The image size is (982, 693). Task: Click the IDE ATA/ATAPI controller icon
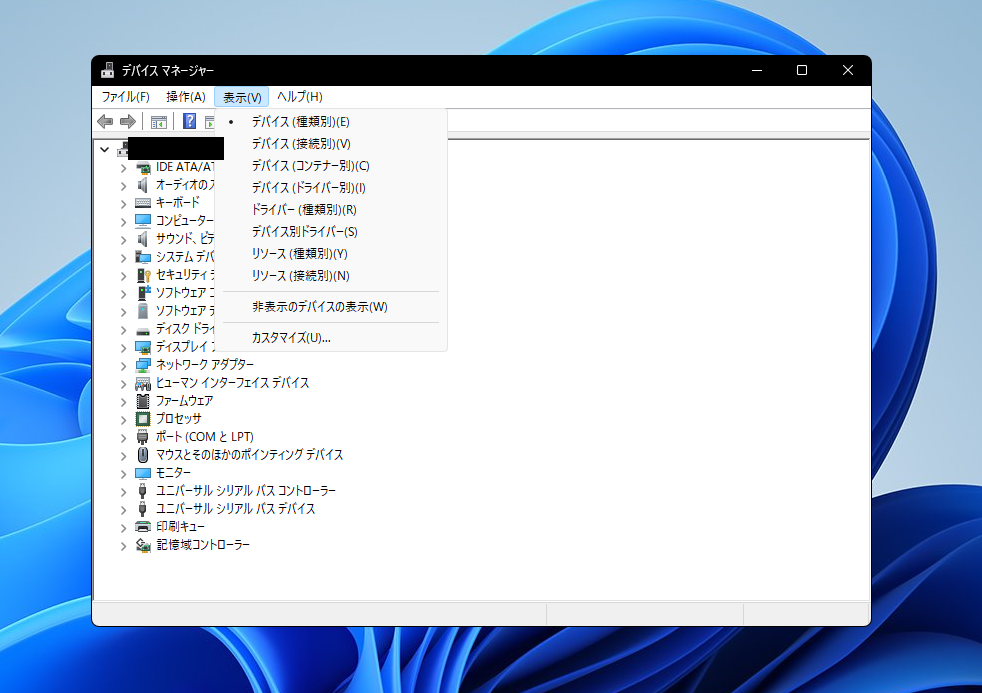click(x=143, y=168)
